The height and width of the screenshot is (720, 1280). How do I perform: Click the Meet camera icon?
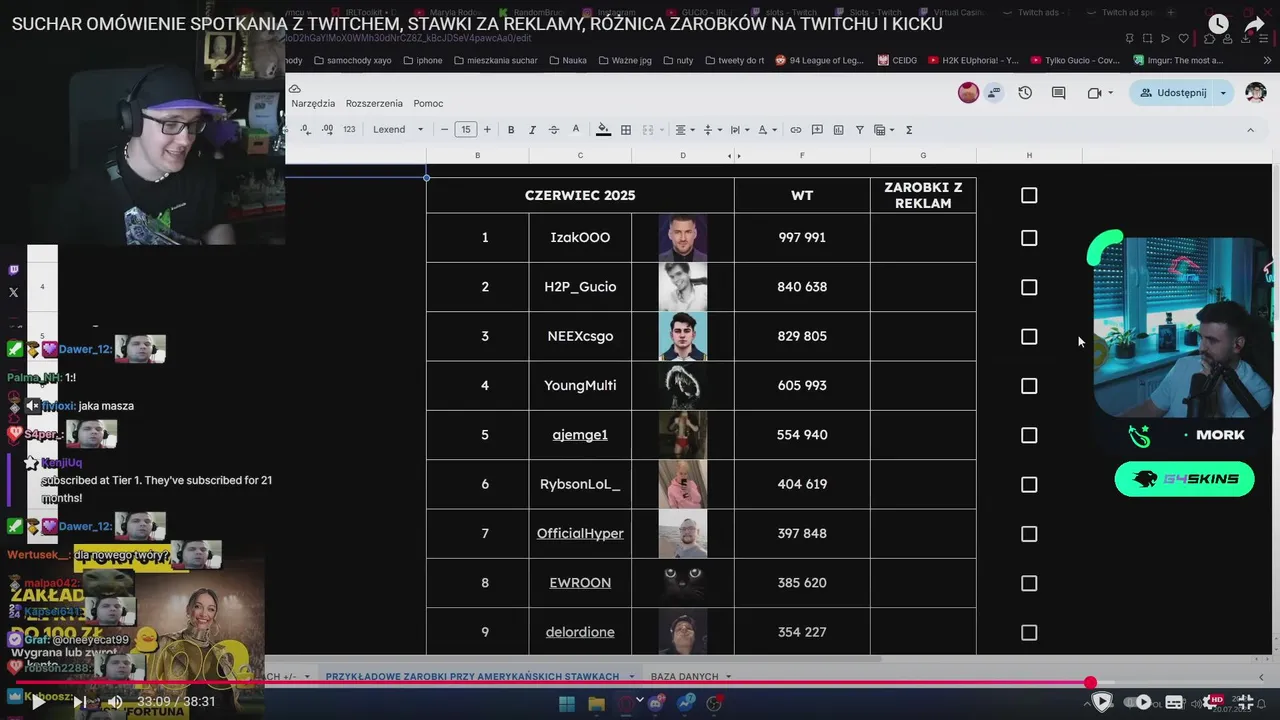click(x=1094, y=93)
